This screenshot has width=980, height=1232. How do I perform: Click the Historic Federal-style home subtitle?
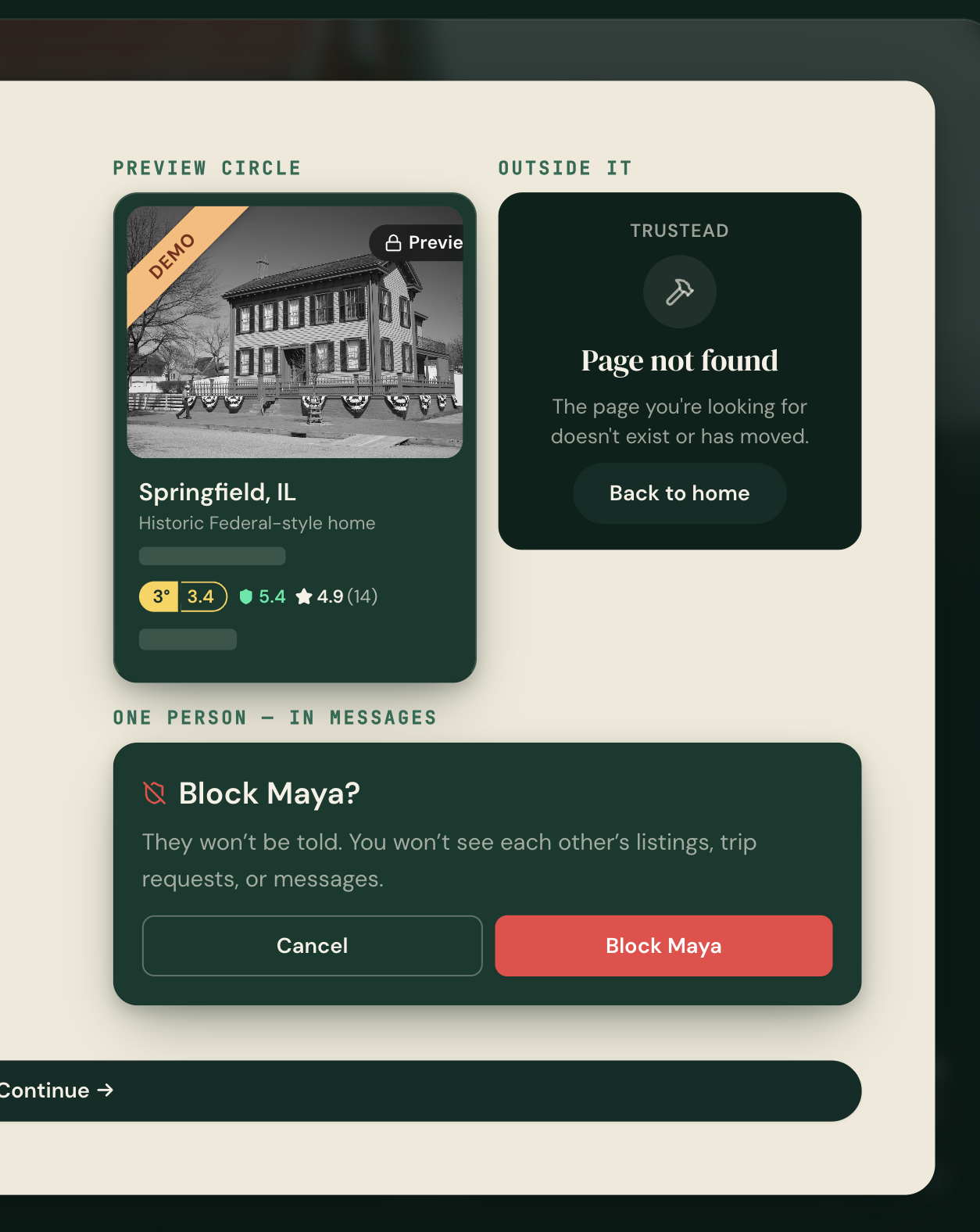coord(257,523)
